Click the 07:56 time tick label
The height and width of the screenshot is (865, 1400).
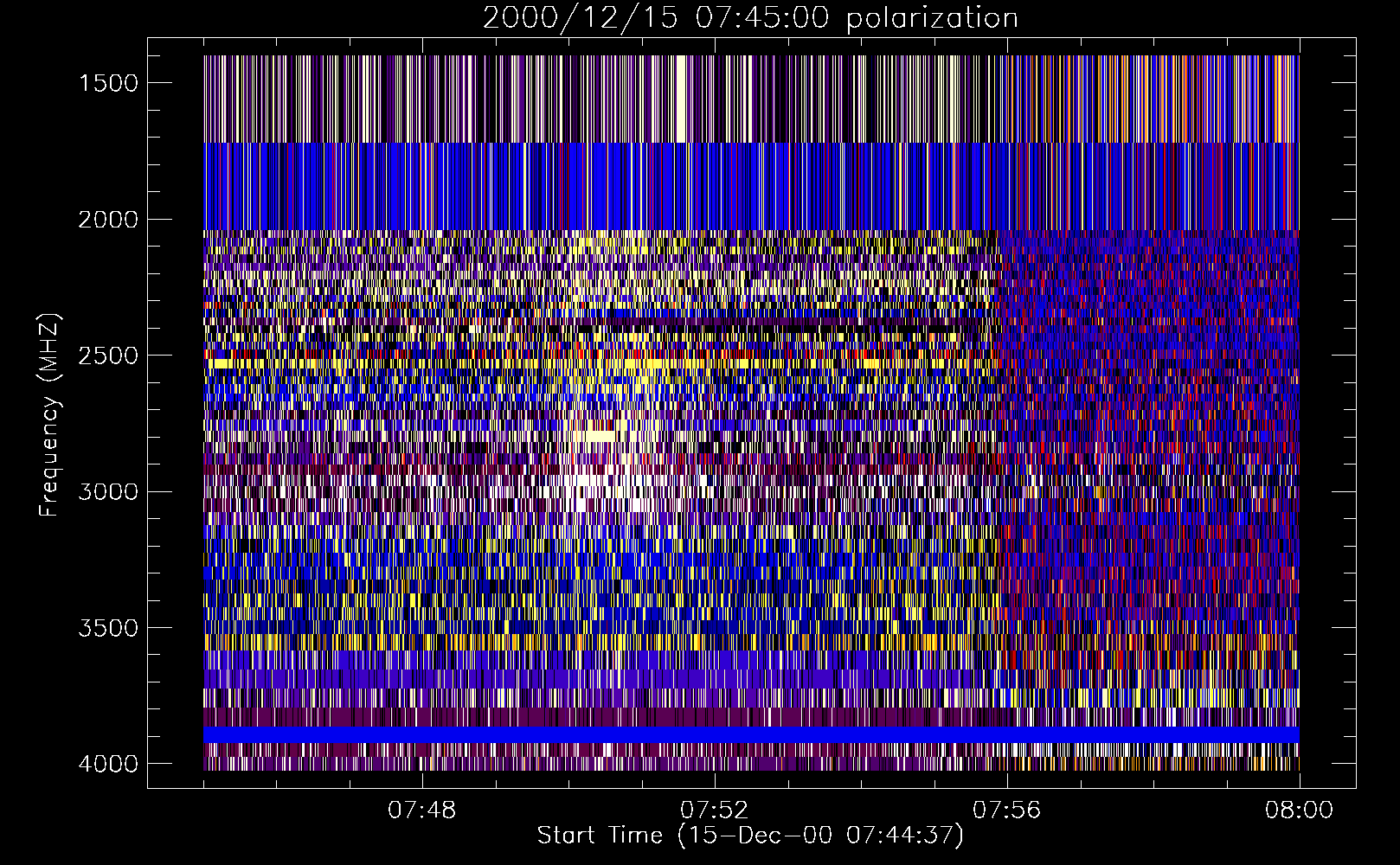click(x=1007, y=811)
